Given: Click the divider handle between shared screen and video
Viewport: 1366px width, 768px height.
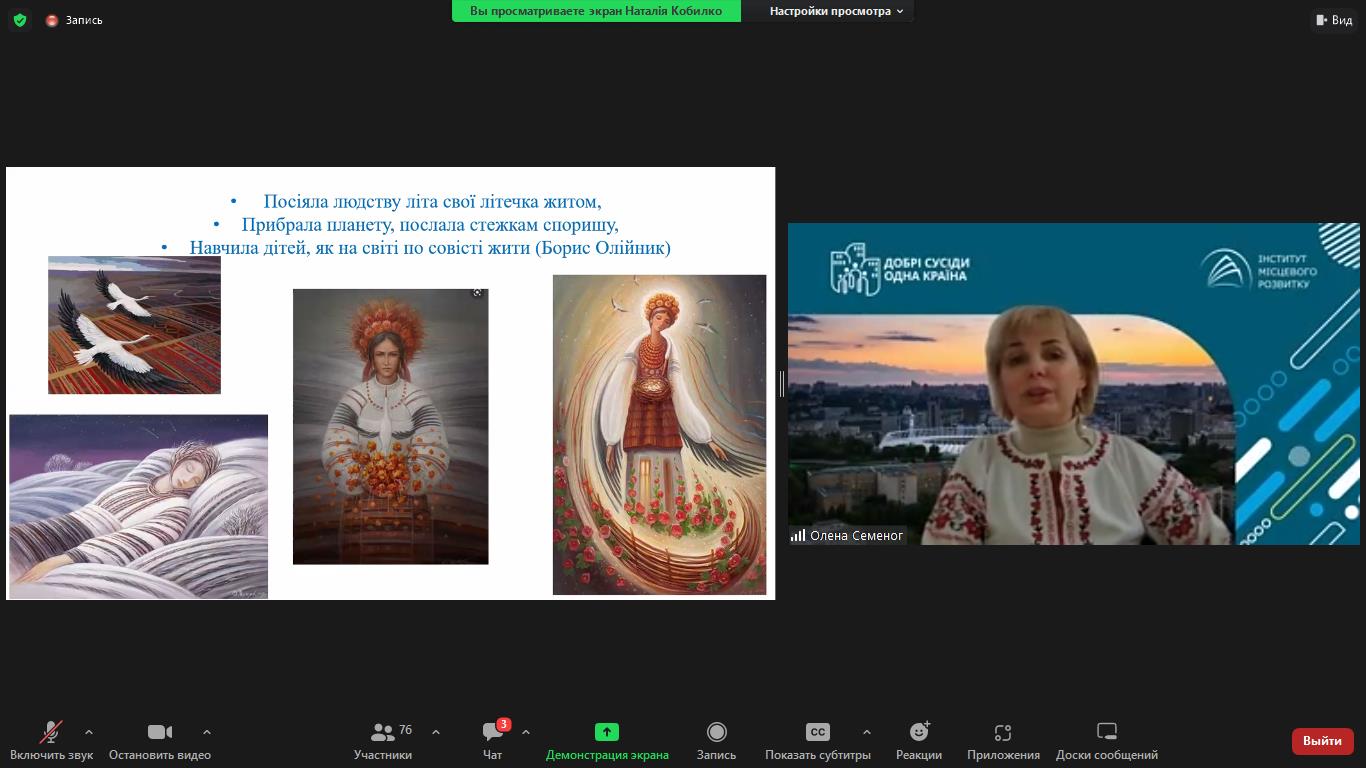Looking at the screenshot, I should pyautogui.click(x=781, y=383).
